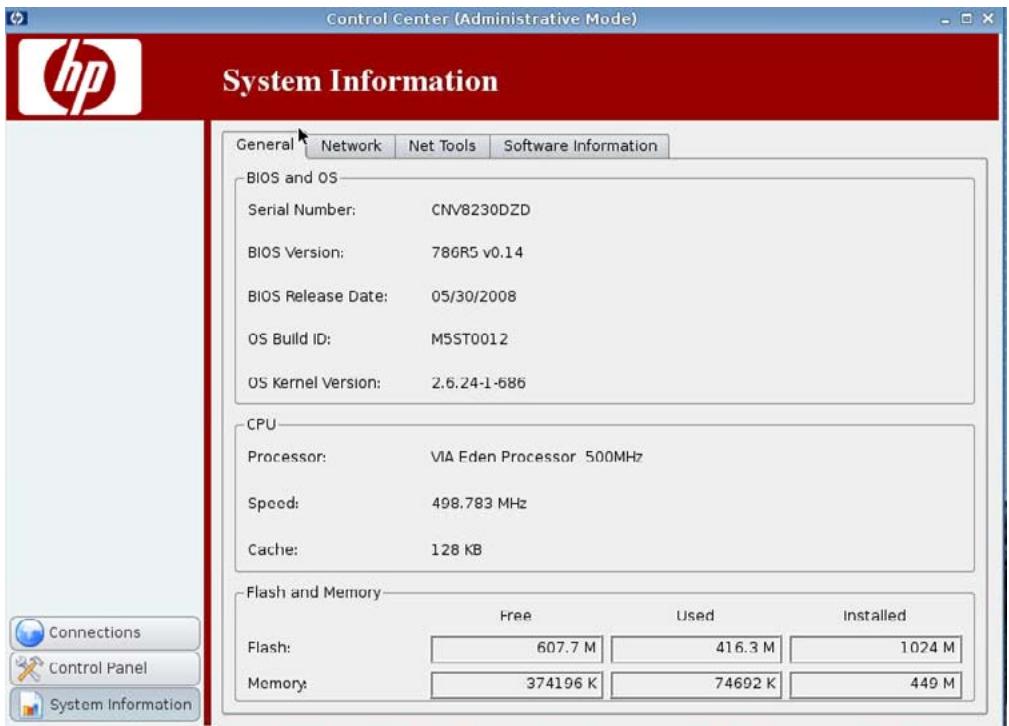Select the speed value 498.783 MHz
Image resolution: width=1009 pixels, height=726 pixels.
[479, 503]
